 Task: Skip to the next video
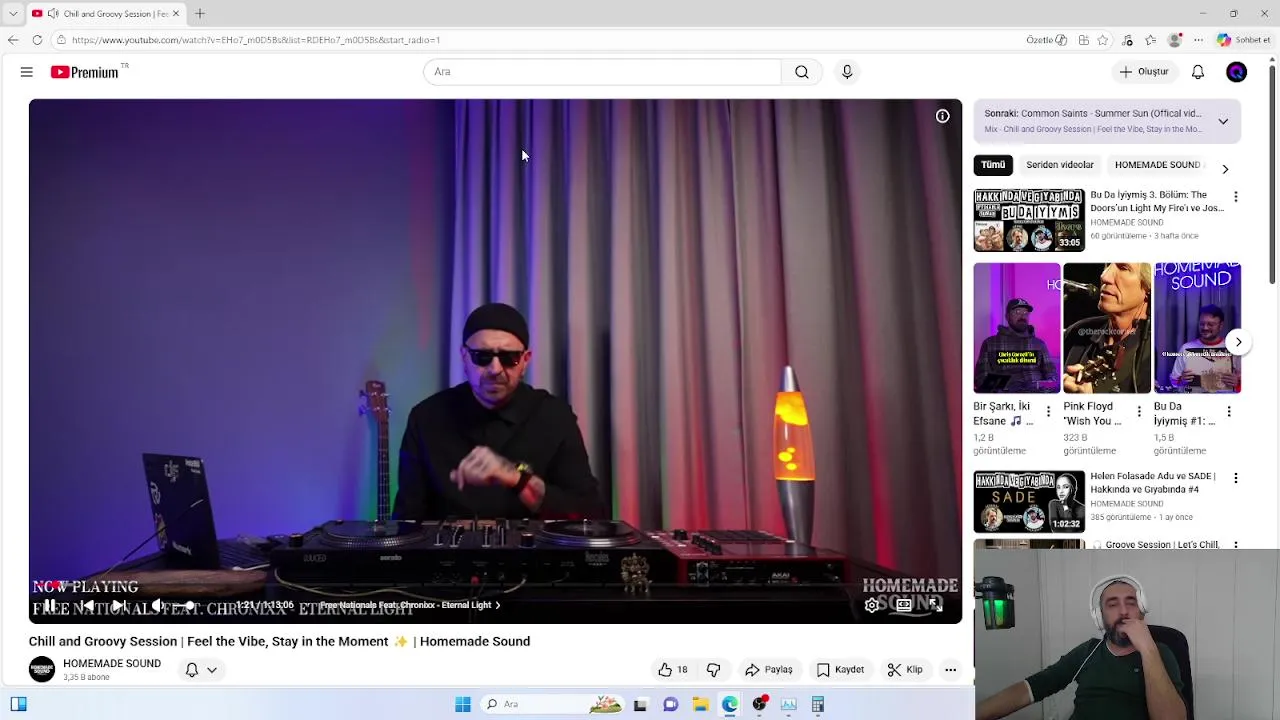pyautogui.click(x=119, y=605)
